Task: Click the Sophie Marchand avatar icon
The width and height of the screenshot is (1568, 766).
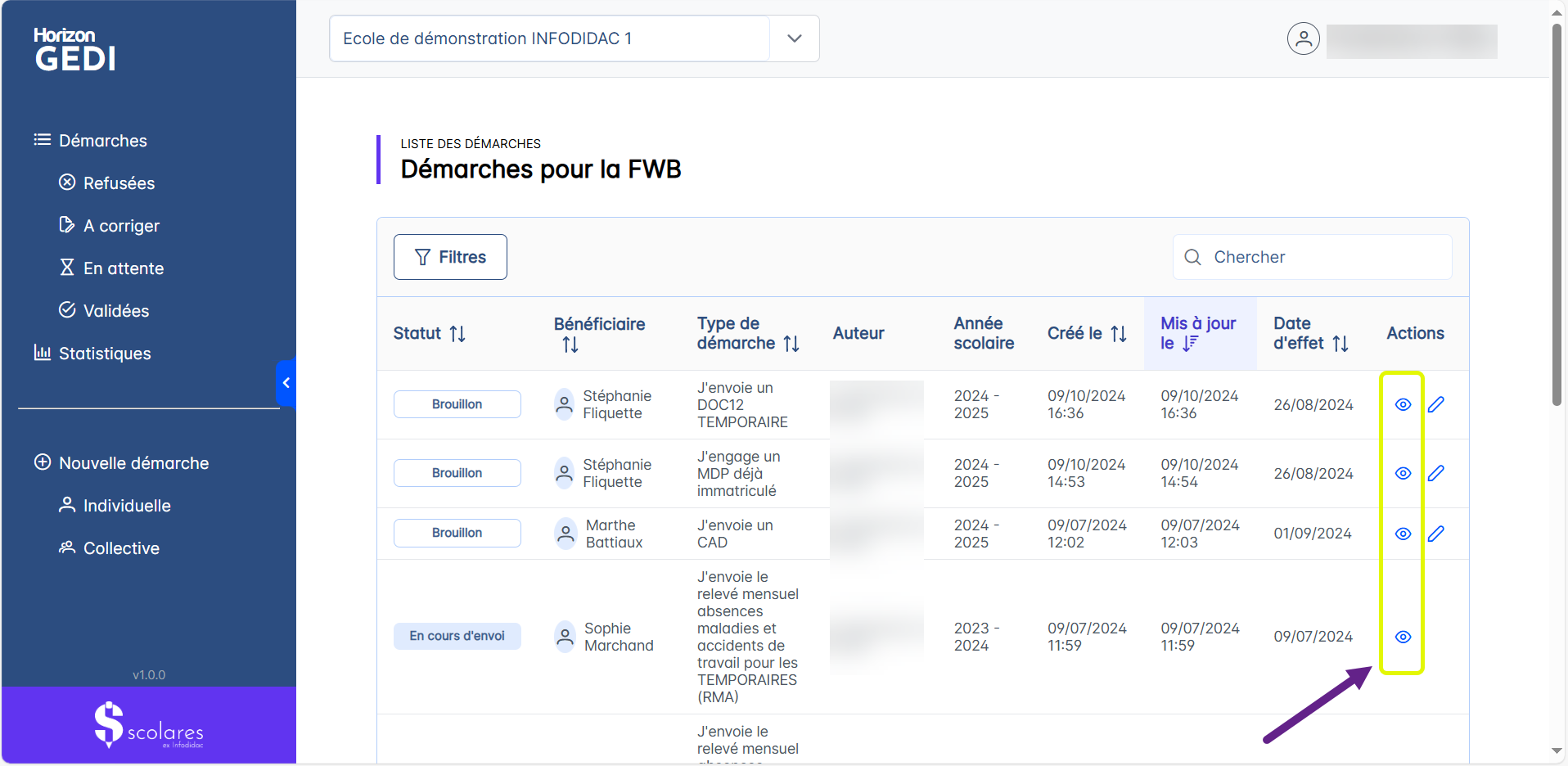Action: pos(565,637)
